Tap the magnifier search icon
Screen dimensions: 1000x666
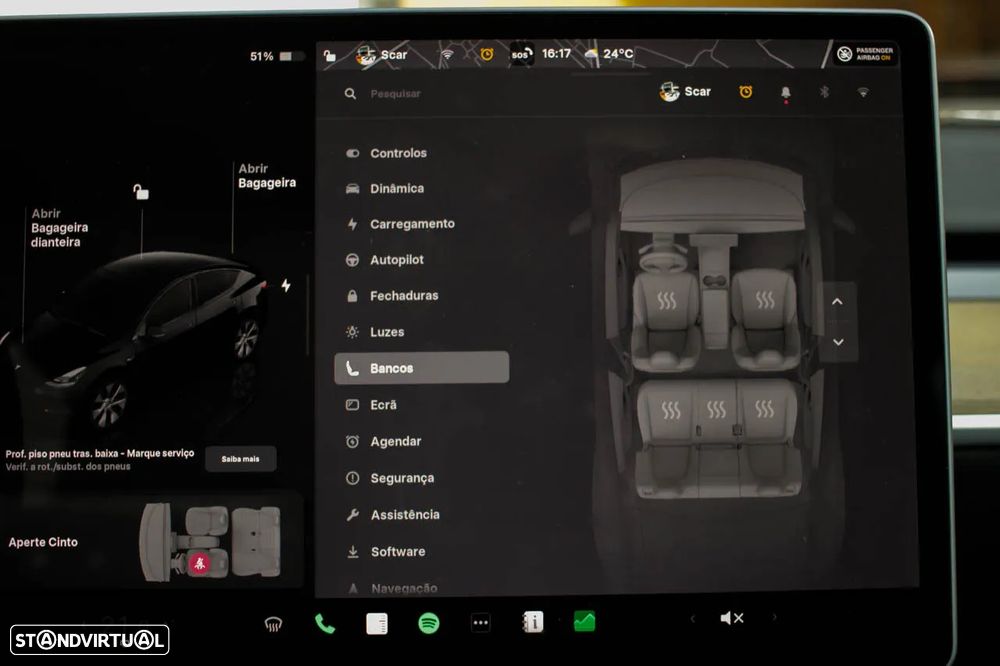coord(350,94)
